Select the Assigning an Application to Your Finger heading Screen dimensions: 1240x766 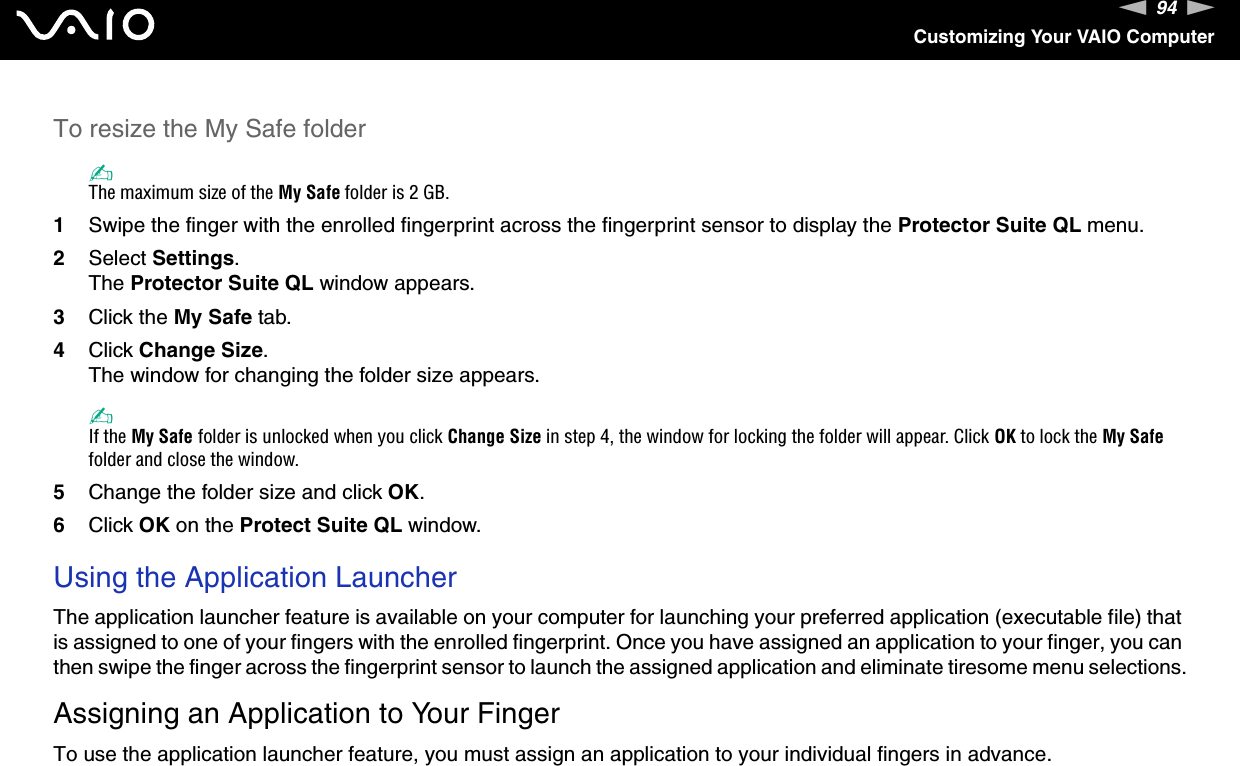click(x=307, y=714)
